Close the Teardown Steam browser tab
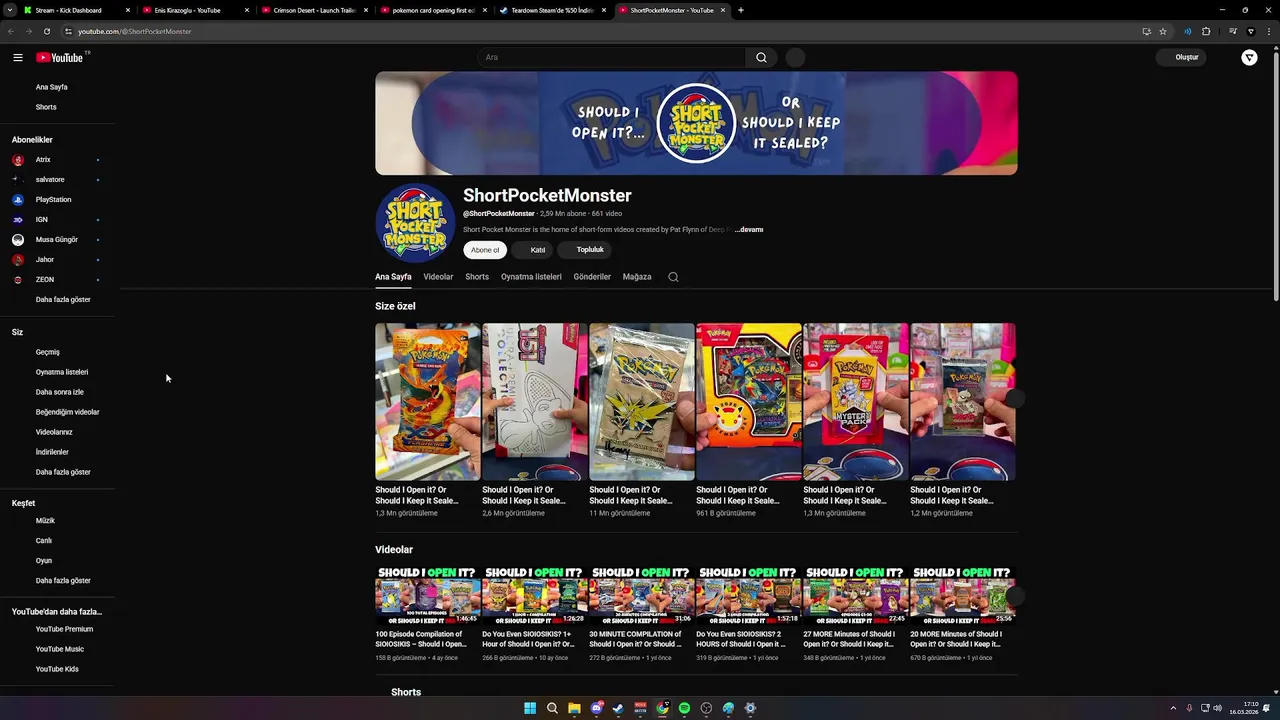 [x=604, y=10]
